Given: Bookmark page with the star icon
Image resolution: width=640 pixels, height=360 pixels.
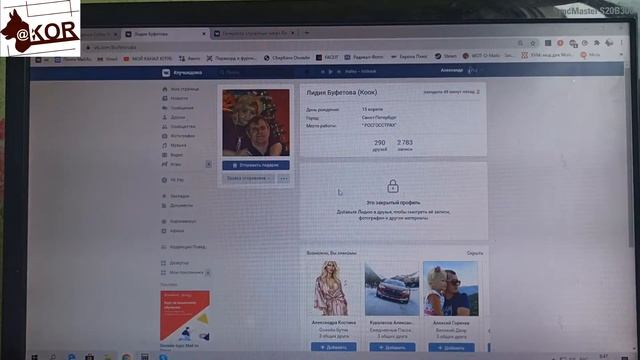Looking at the screenshot, I should 533,43.
